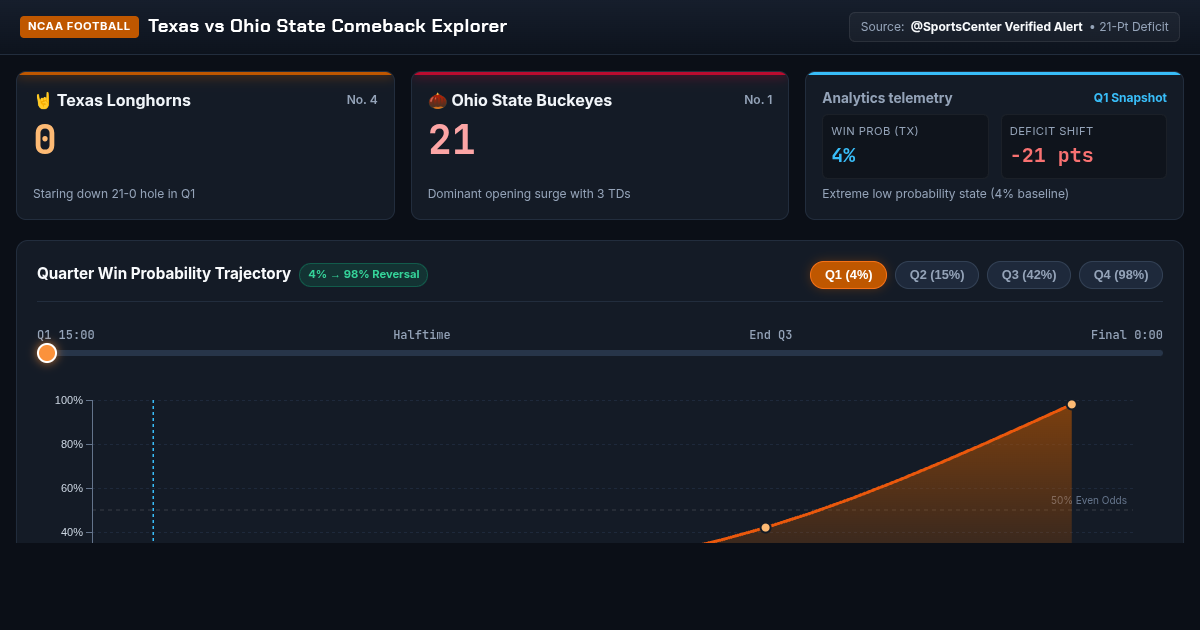1200x630 pixels.
Task: Click the Q1 Snapshot label
Action: point(1130,98)
